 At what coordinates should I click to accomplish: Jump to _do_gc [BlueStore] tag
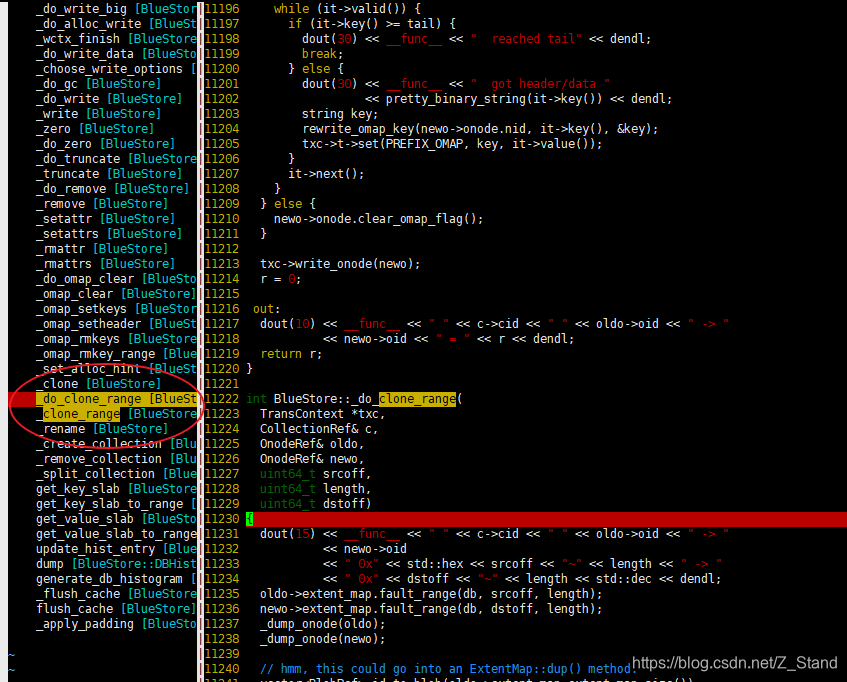click(x=98, y=84)
